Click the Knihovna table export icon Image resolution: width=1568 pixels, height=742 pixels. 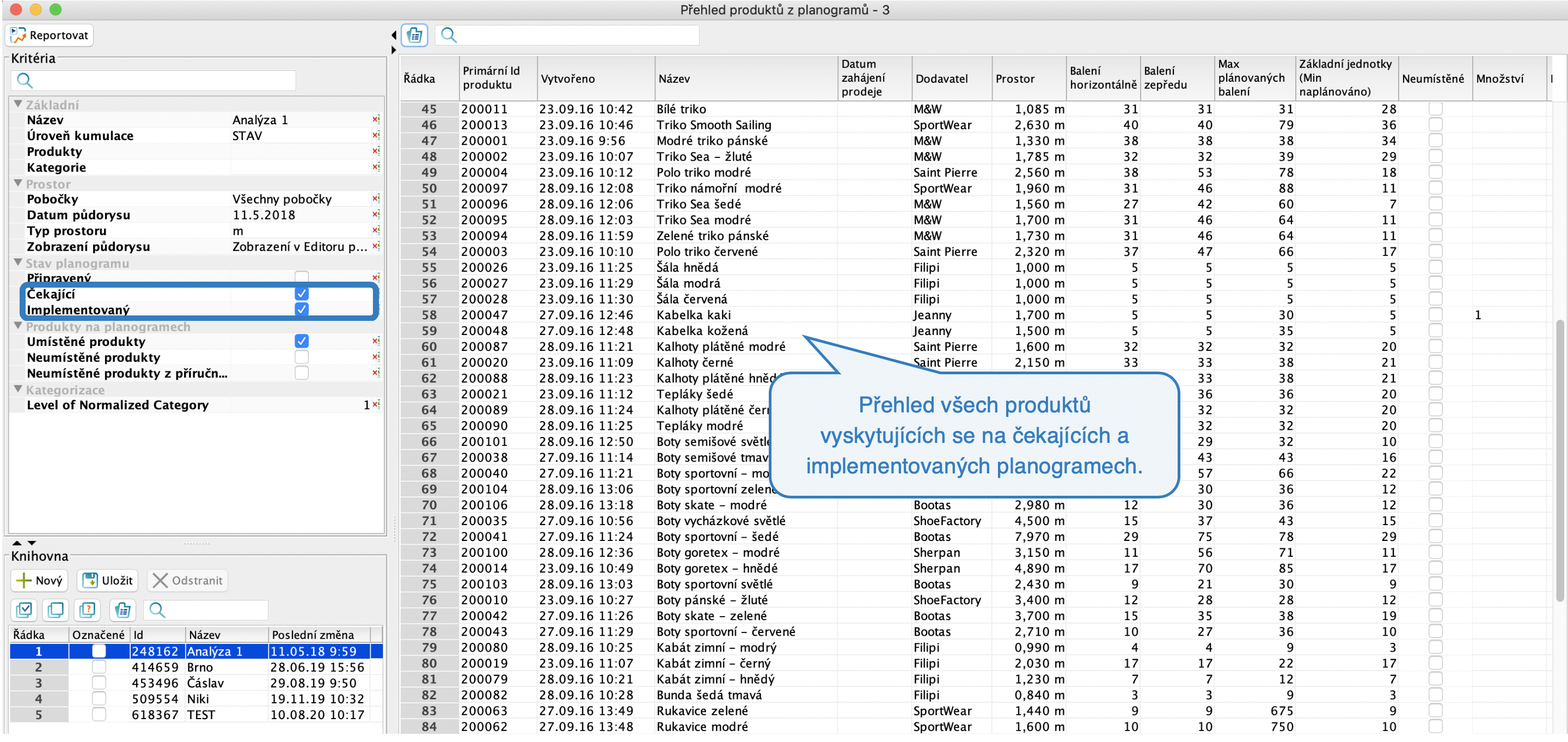click(x=122, y=610)
